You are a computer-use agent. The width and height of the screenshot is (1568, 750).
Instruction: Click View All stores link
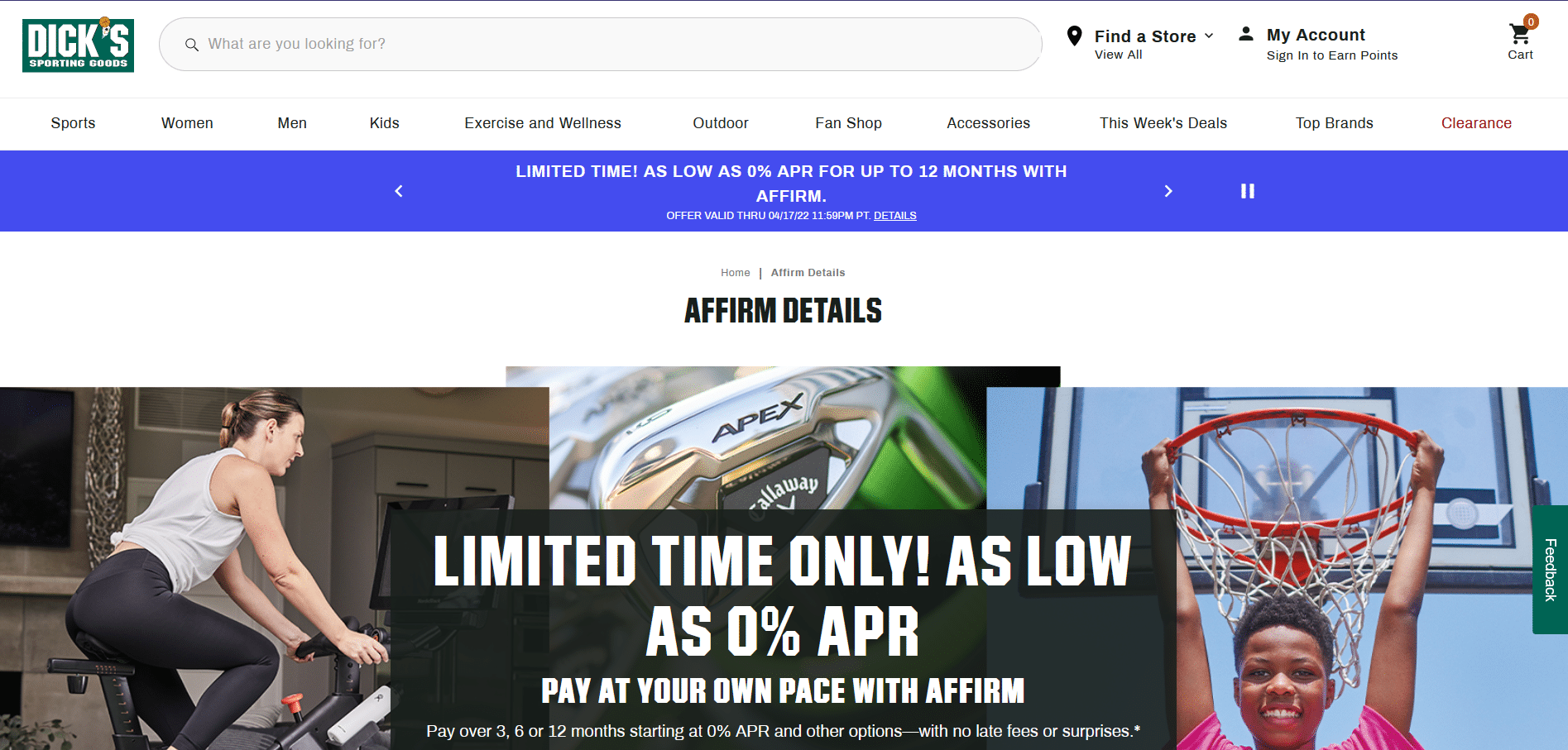1118,55
